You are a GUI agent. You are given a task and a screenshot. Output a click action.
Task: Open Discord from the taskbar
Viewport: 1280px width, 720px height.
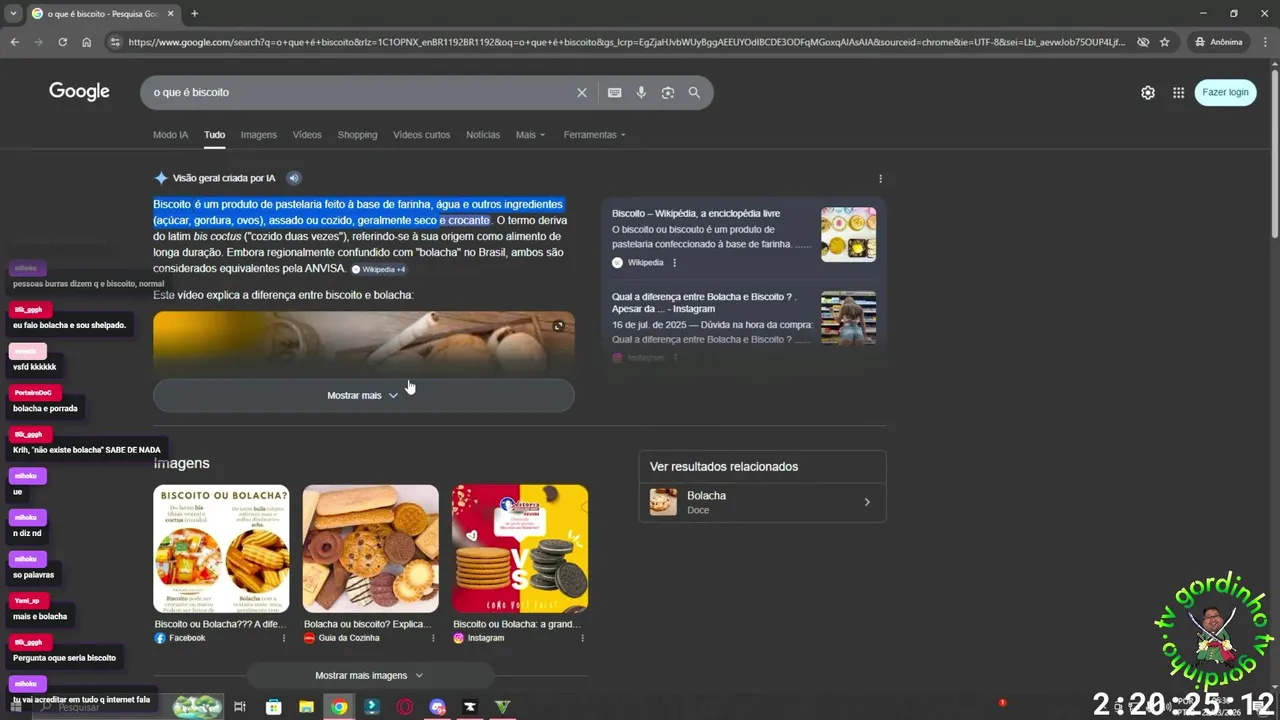(x=437, y=707)
